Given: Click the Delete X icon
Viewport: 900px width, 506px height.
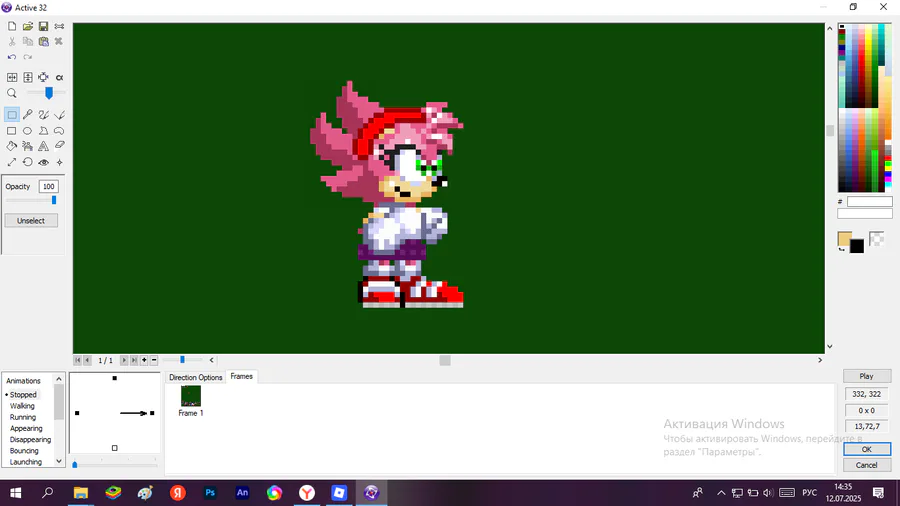Looking at the screenshot, I should click(x=59, y=41).
